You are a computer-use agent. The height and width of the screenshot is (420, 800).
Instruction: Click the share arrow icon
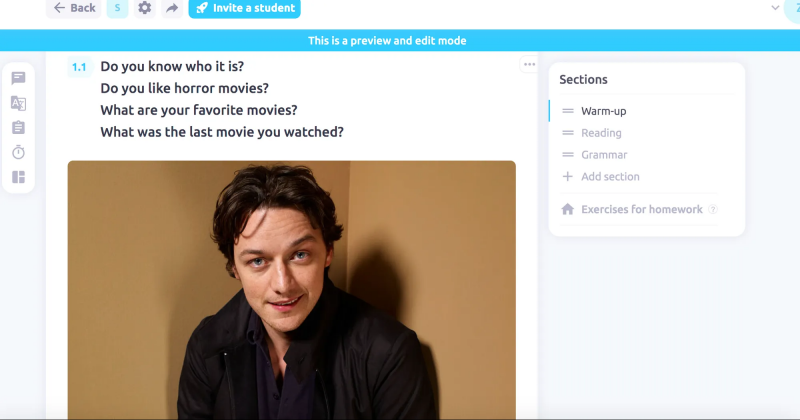(x=172, y=8)
